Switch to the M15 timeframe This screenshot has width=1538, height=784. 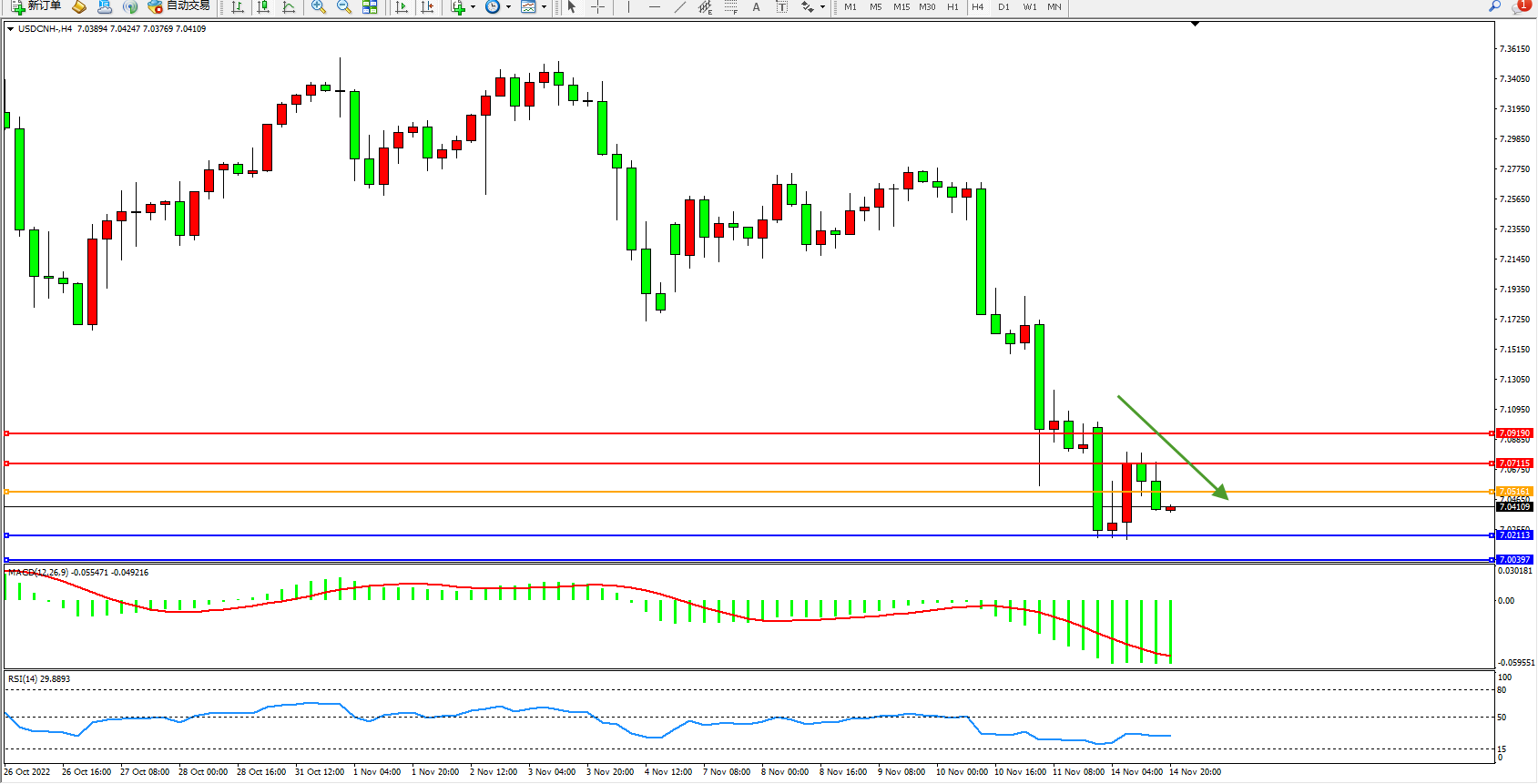(x=901, y=6)
